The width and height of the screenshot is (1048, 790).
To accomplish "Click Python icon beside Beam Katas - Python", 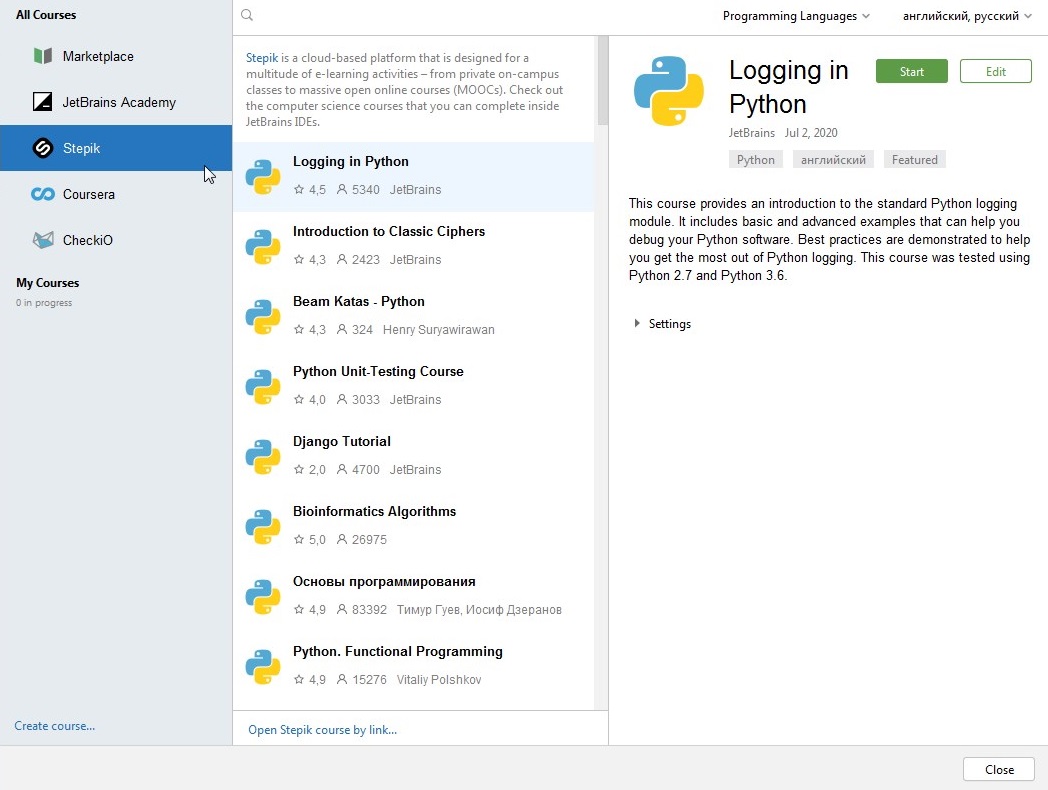I will click(x=263, y=317).
